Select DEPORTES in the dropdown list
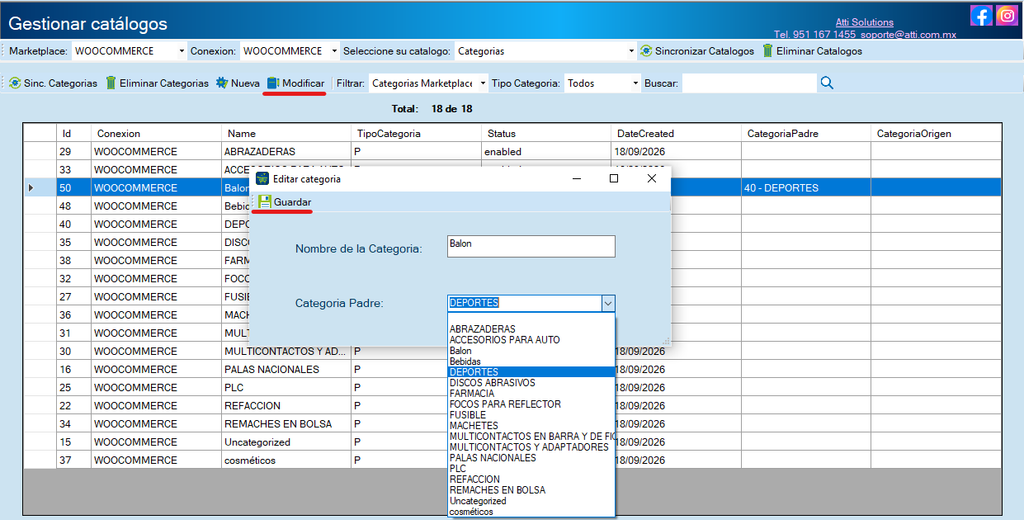The image size is (1024, 520). coord(532,372)
